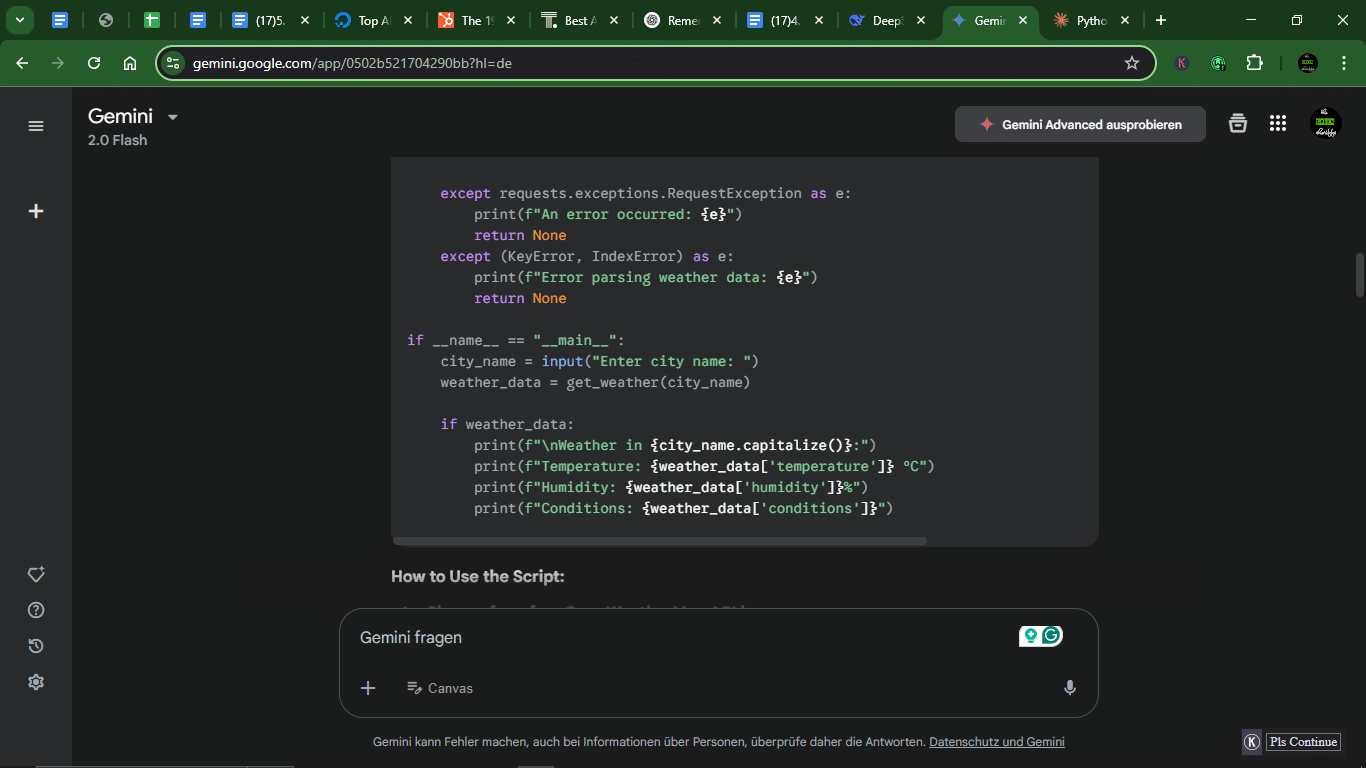
Task: Open the tab search dropdown in Chrome
Action: pyautogui.click(x=19, y=20)
